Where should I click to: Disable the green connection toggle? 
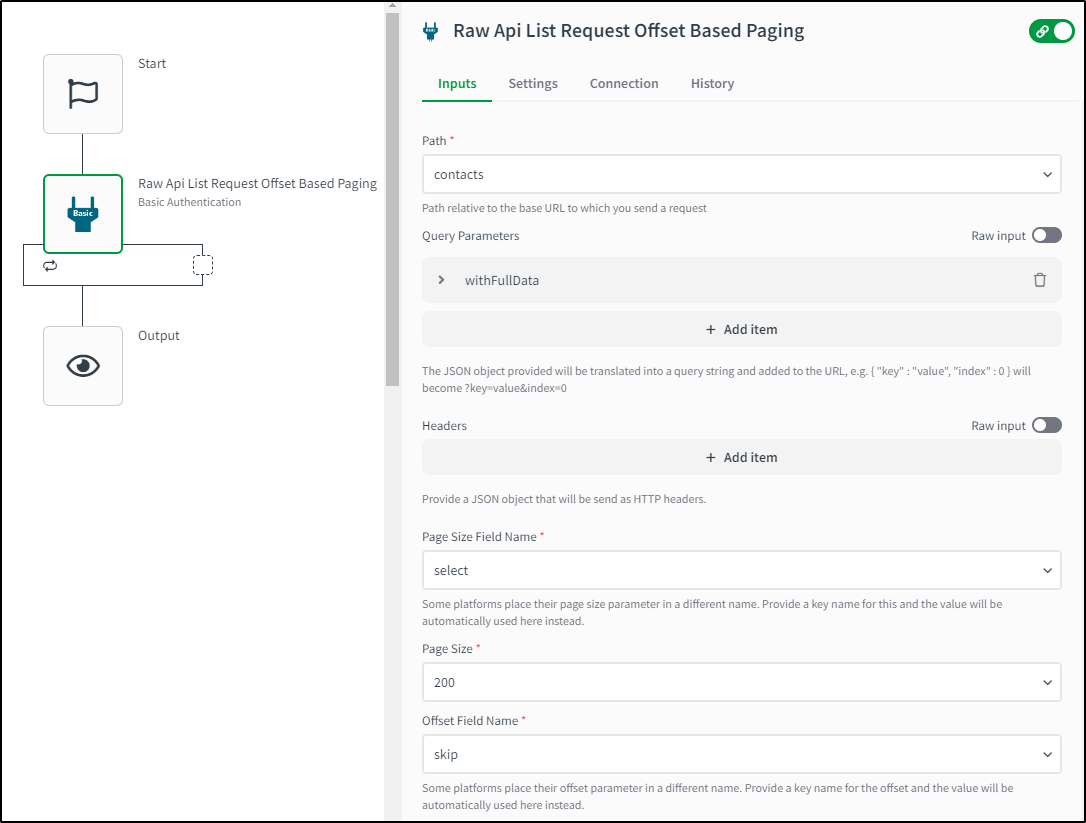(1051, 31)
